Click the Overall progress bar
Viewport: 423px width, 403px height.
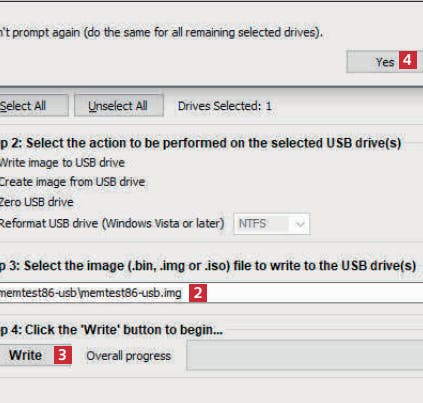(305, 355)
